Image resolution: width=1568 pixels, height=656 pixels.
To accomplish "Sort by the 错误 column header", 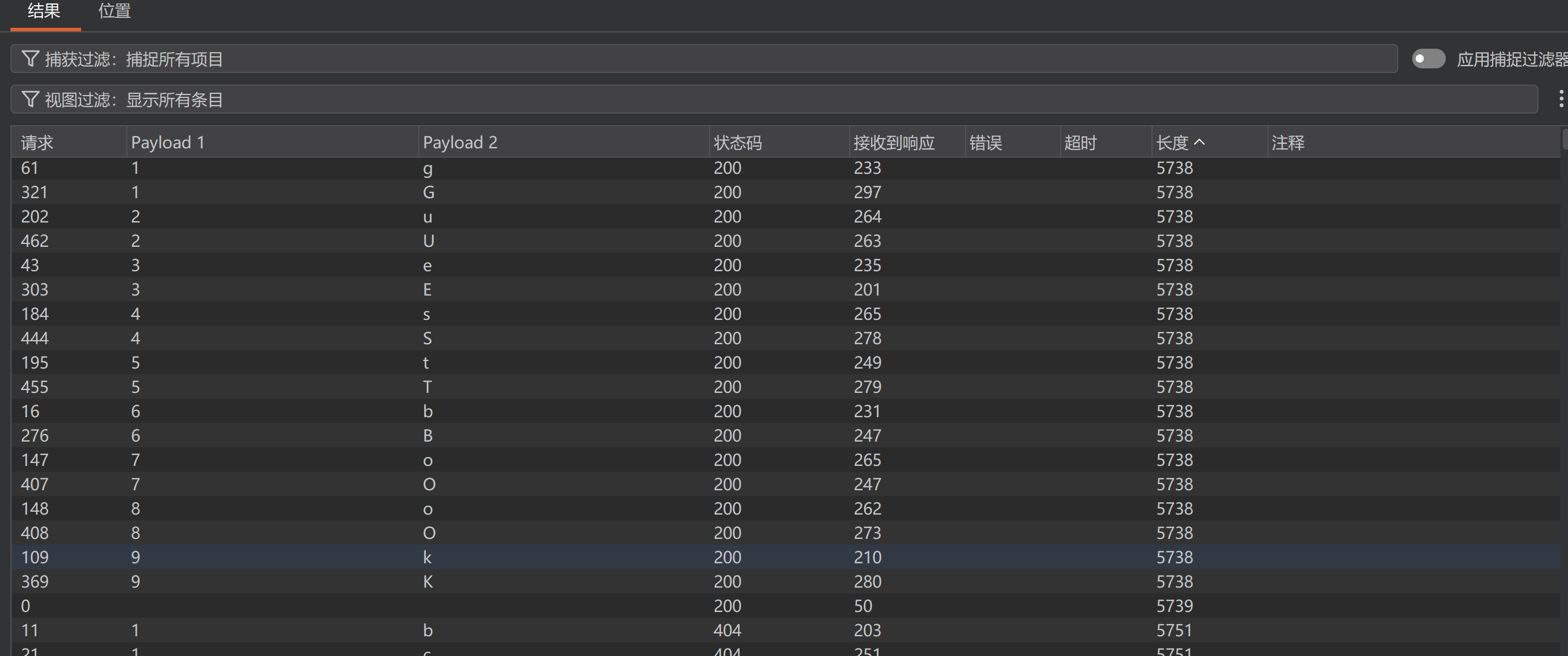I will pos(1013,143).
